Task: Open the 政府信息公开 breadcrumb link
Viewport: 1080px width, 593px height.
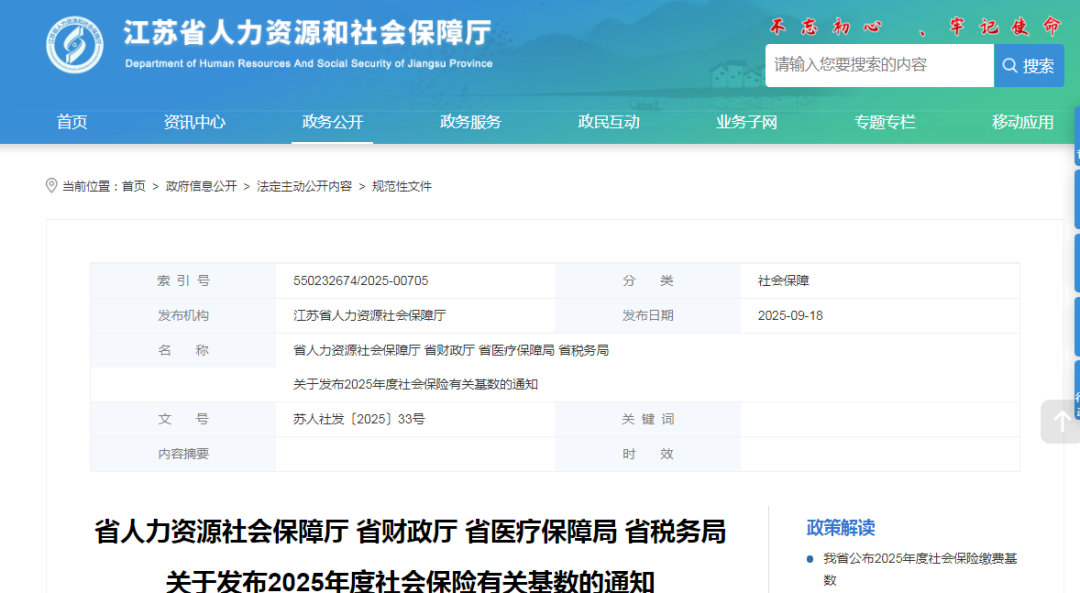Action: point(198,185)
